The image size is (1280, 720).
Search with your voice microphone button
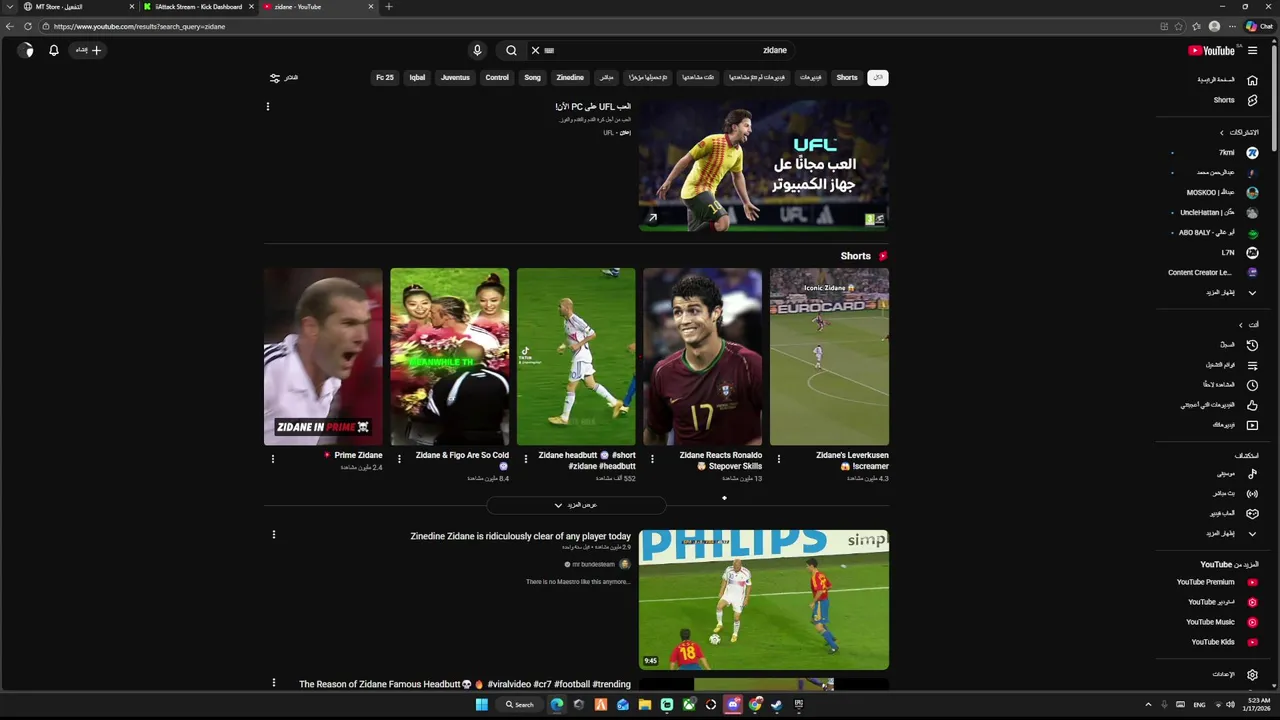click(477, 50)
